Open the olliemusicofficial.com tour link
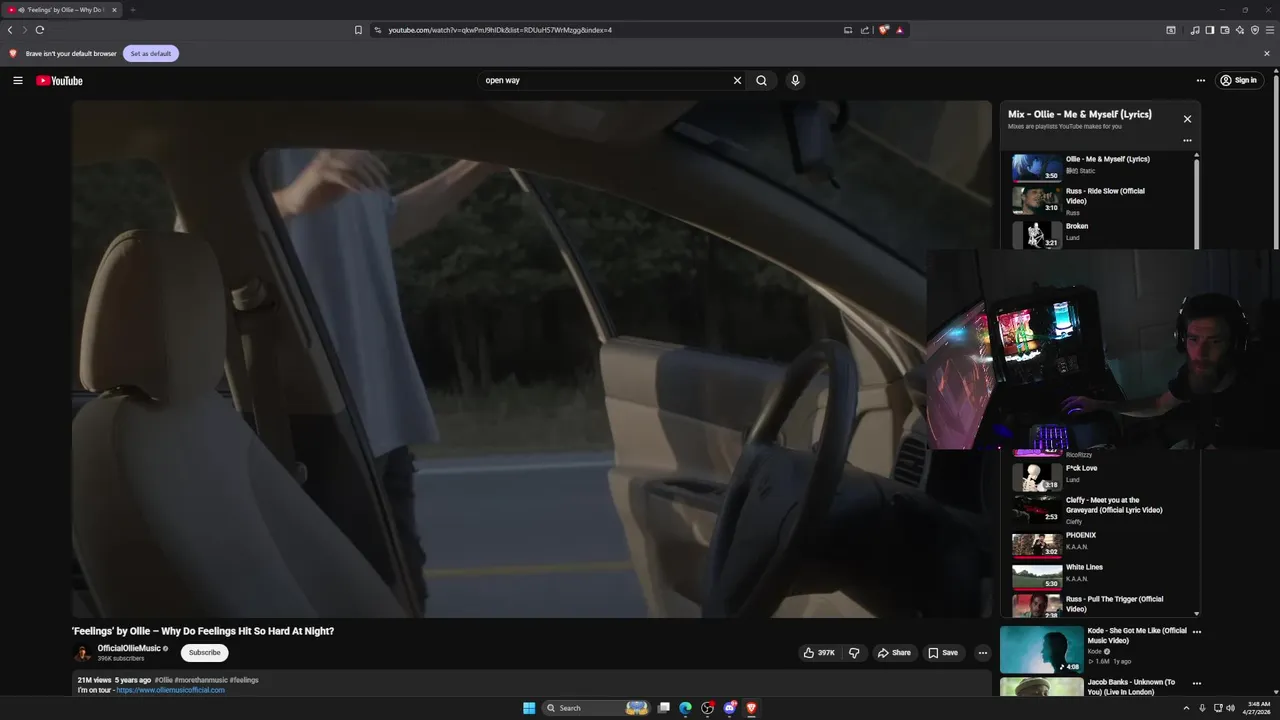The height and width of the screenshot is (720, 1280). tap(171, 690)
